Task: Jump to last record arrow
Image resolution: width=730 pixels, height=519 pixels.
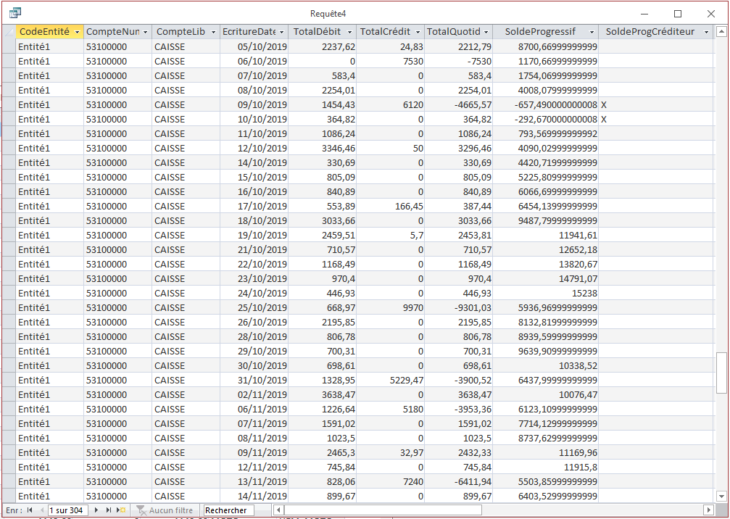Action: (108, 510)
